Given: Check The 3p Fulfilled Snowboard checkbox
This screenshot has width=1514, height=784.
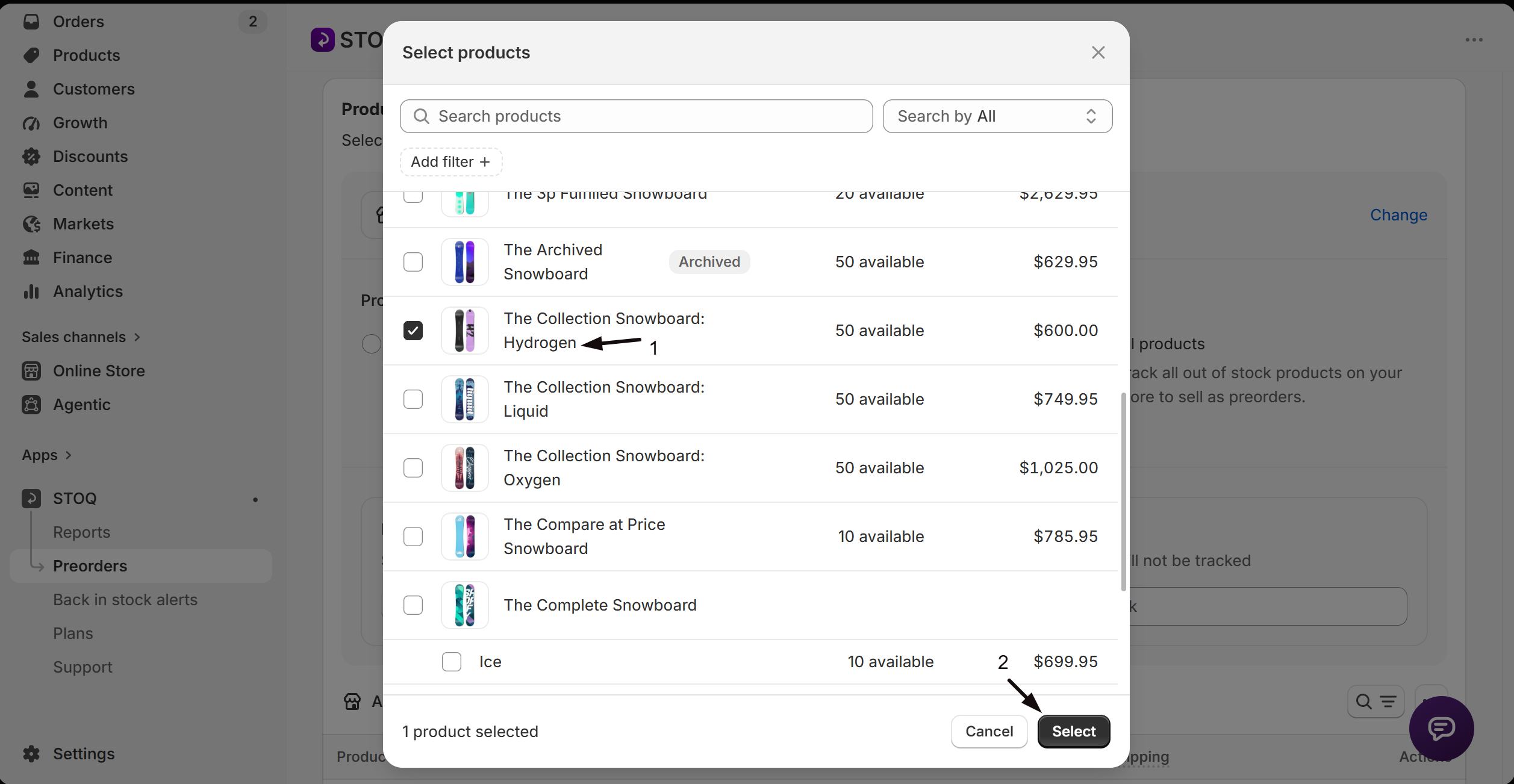Looking at the screenshot, I should coord(413,196).
